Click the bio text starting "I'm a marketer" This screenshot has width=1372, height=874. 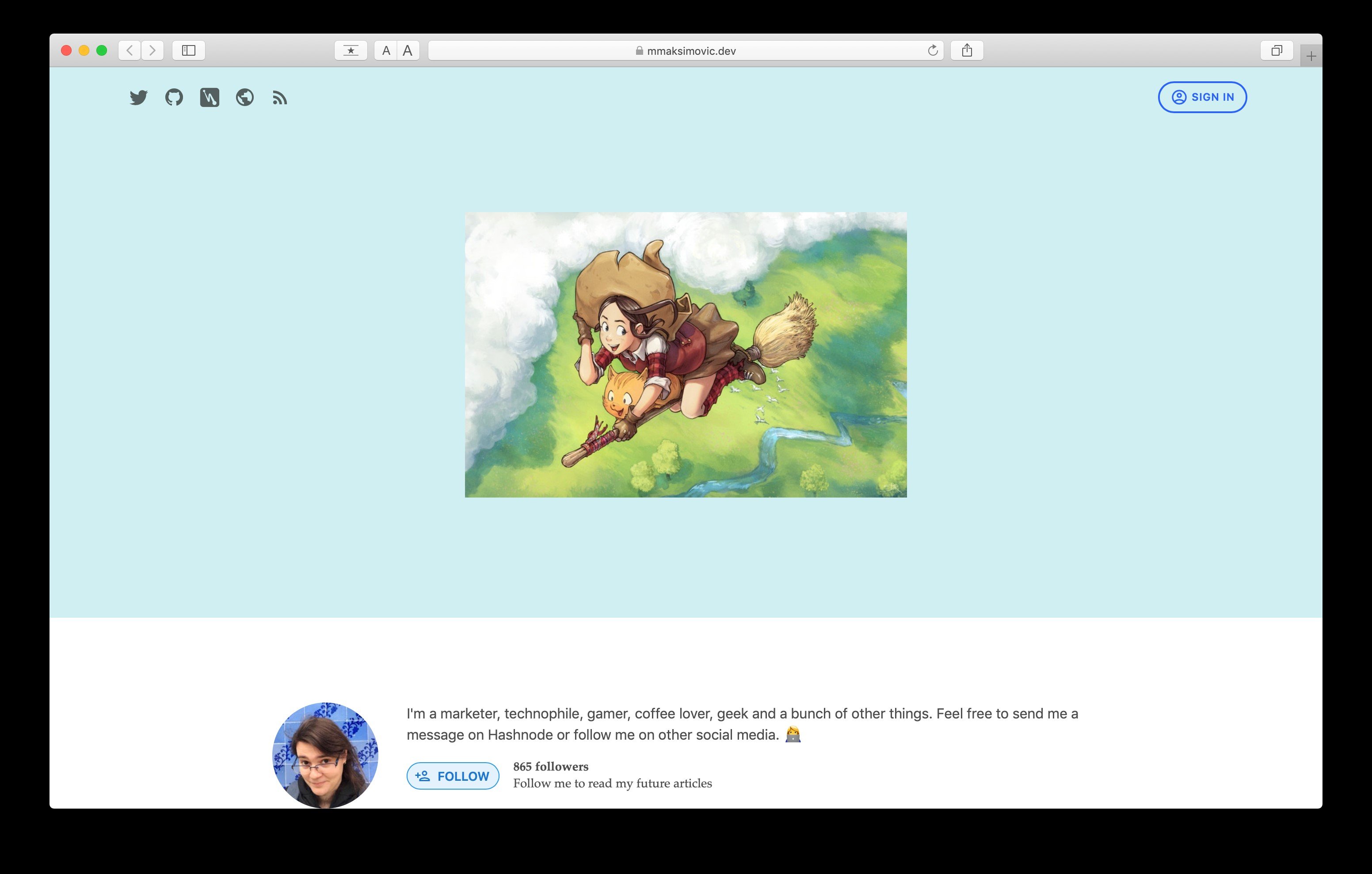tap(743, 724)
